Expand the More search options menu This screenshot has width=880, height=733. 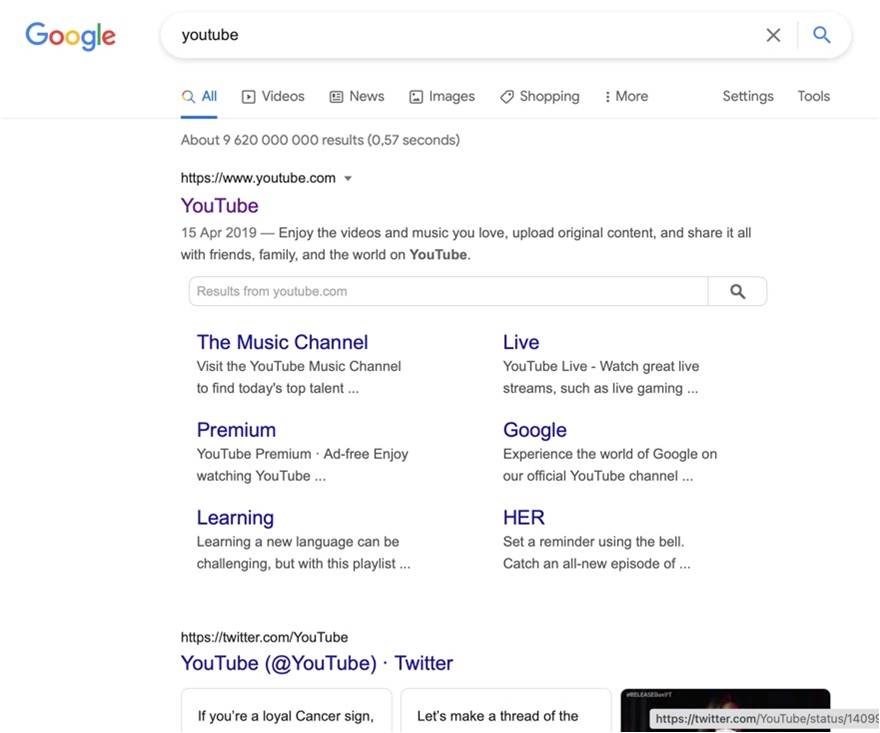click(626, 96)
